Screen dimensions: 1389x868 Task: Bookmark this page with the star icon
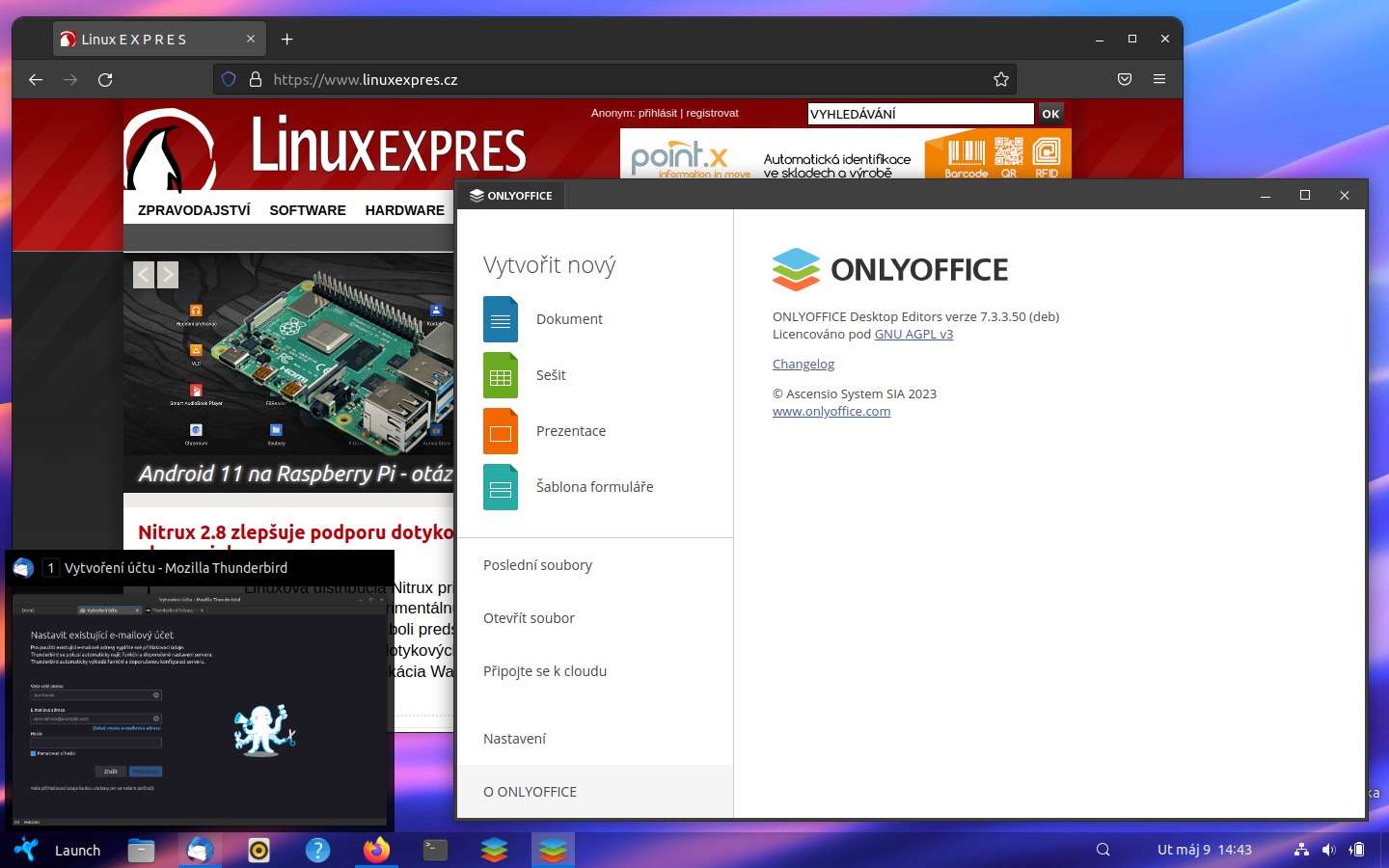click(1001, 79)
